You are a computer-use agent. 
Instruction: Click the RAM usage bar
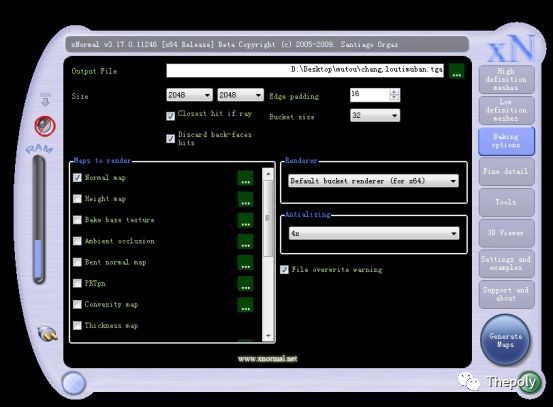click(39, 220)
